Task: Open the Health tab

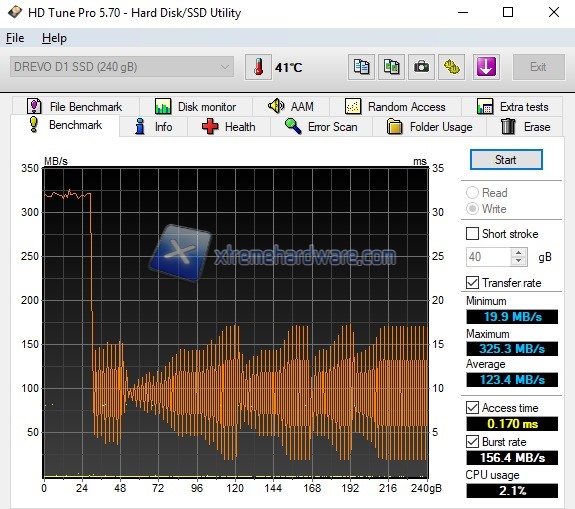Action: (x=229, y=127)
